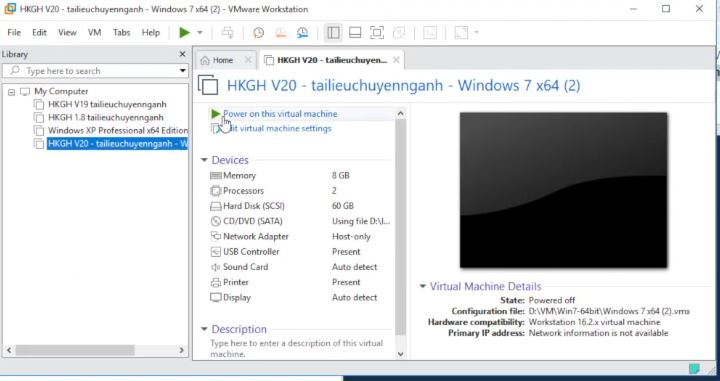Collapse the My Computer tree node
The image size is (720, 381).
tap(11, 92)
